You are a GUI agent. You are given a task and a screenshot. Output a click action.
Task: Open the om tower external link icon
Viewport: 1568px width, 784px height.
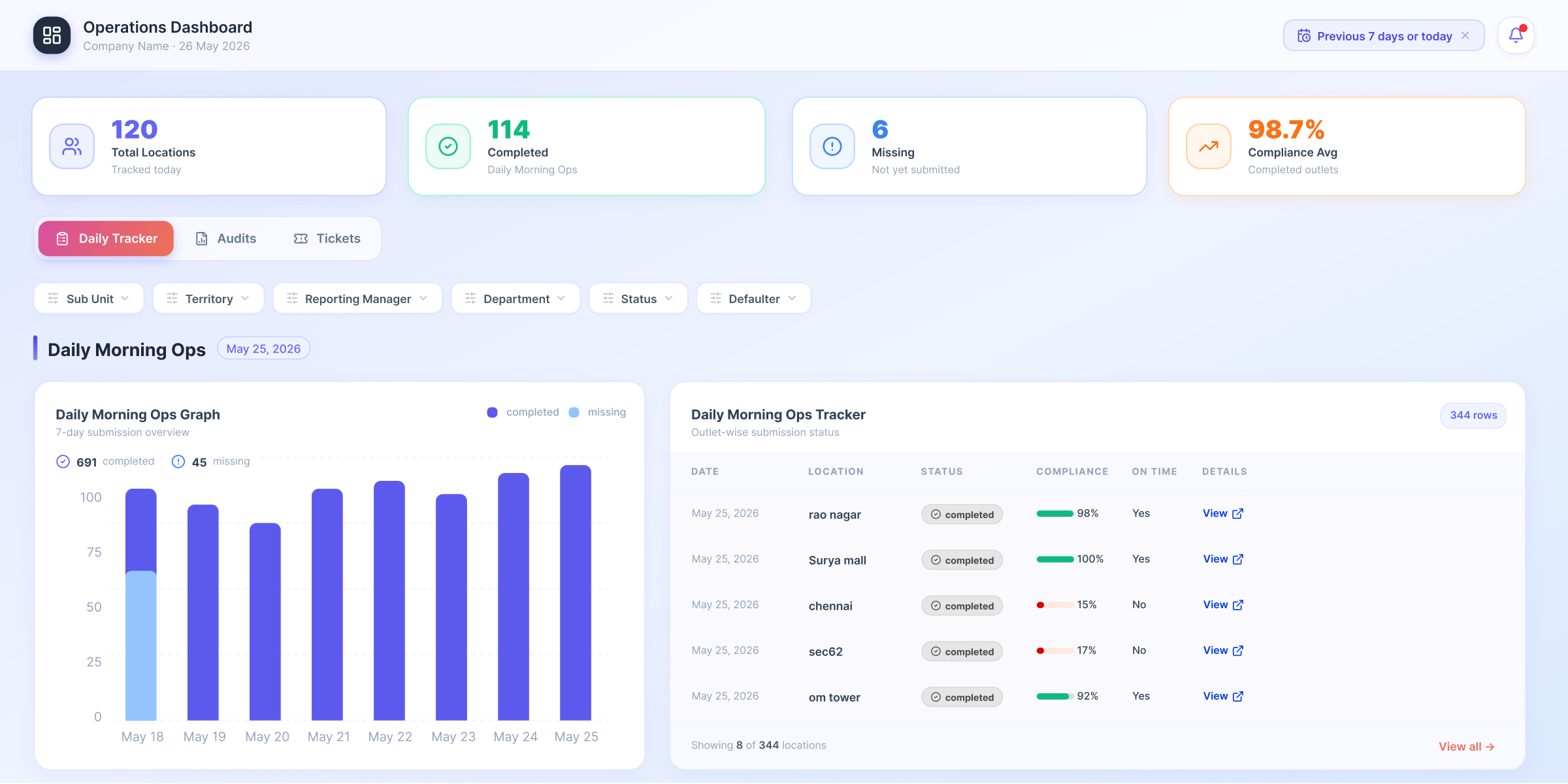coord(1238,696)
